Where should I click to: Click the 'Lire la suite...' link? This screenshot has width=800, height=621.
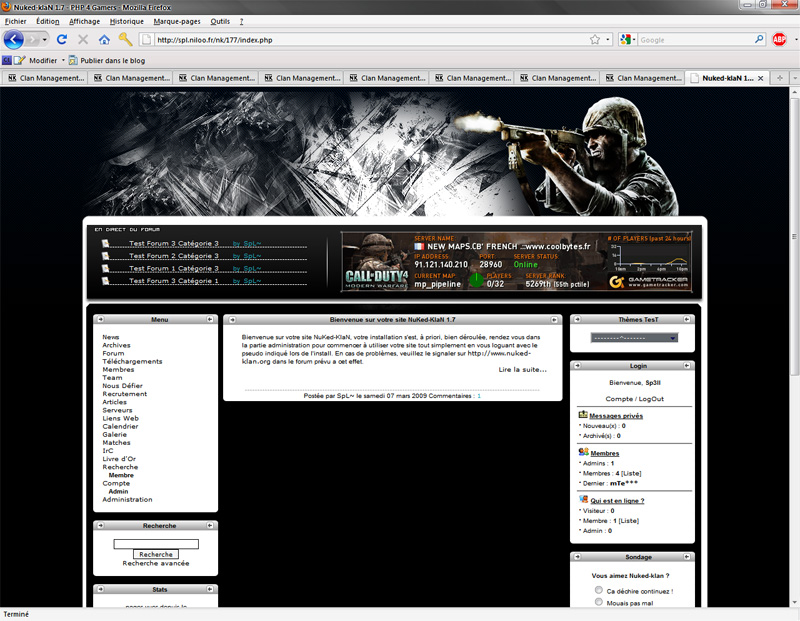522,370
